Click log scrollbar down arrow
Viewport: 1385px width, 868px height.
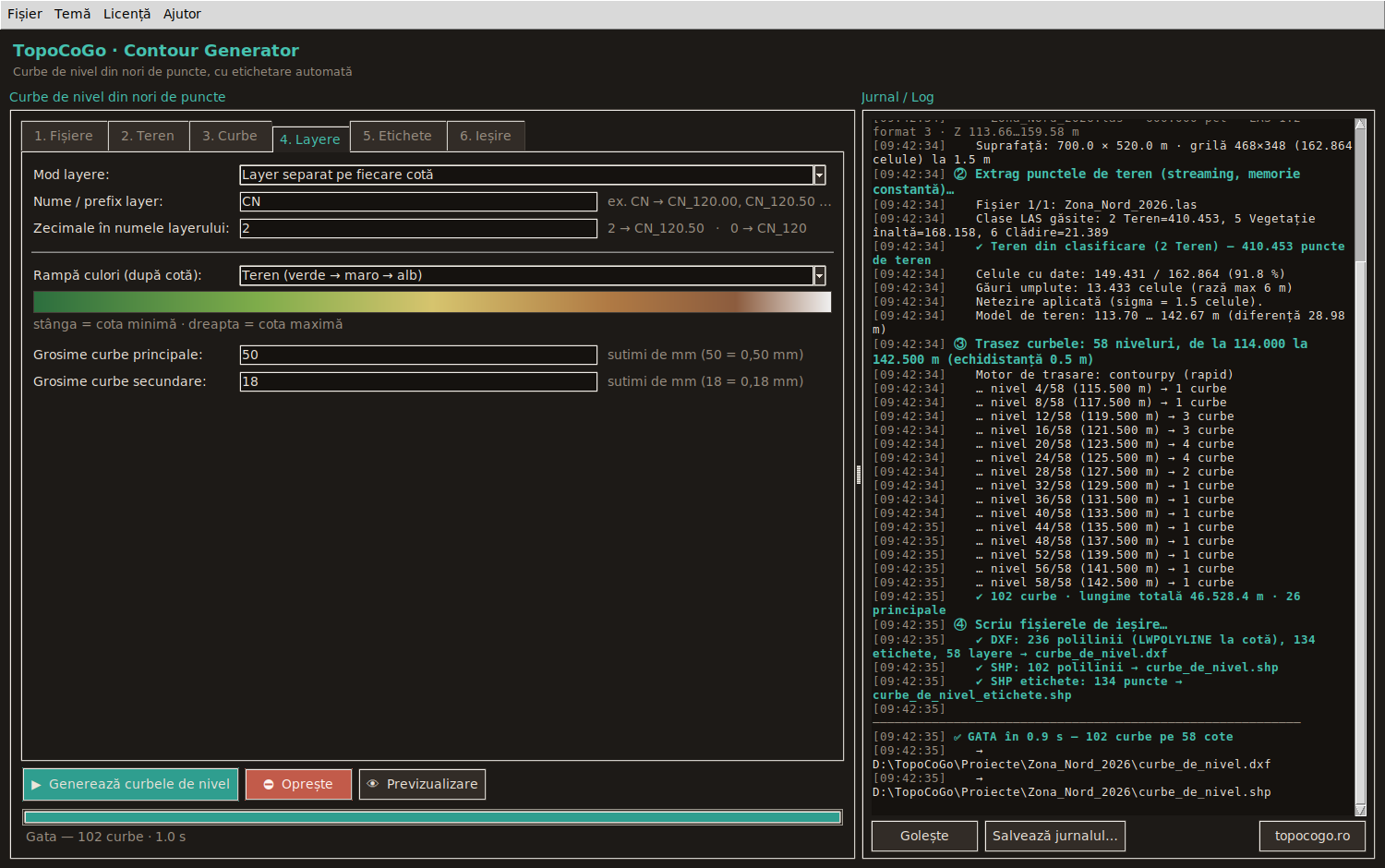(1360, 810)
